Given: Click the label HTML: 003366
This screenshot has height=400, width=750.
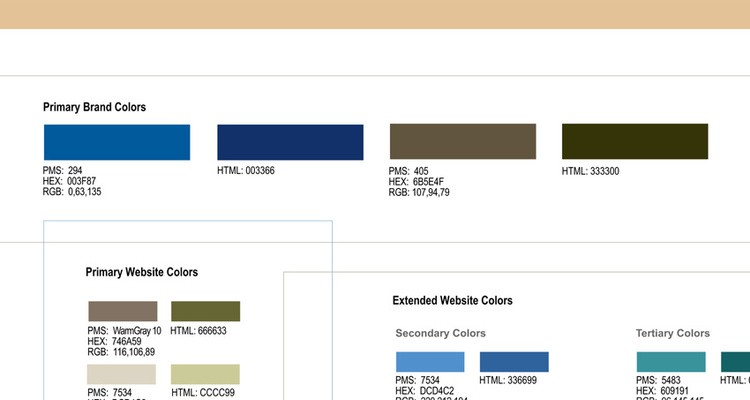Looking at the screenshot, I should [x=246, y=170].
